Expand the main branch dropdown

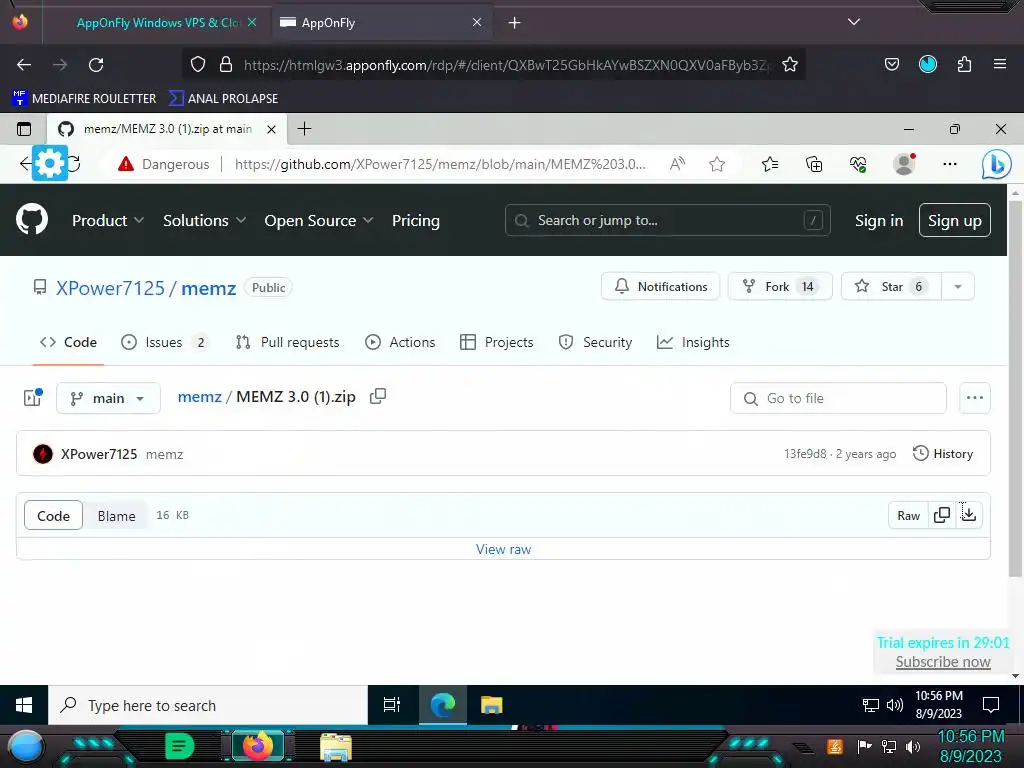(108, 398)
